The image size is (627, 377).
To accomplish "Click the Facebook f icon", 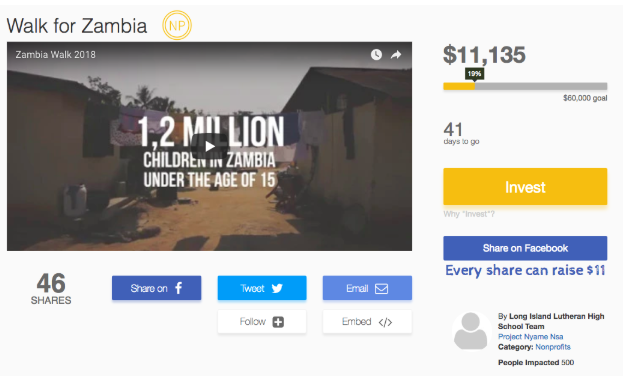I will [x=179, y=288].
